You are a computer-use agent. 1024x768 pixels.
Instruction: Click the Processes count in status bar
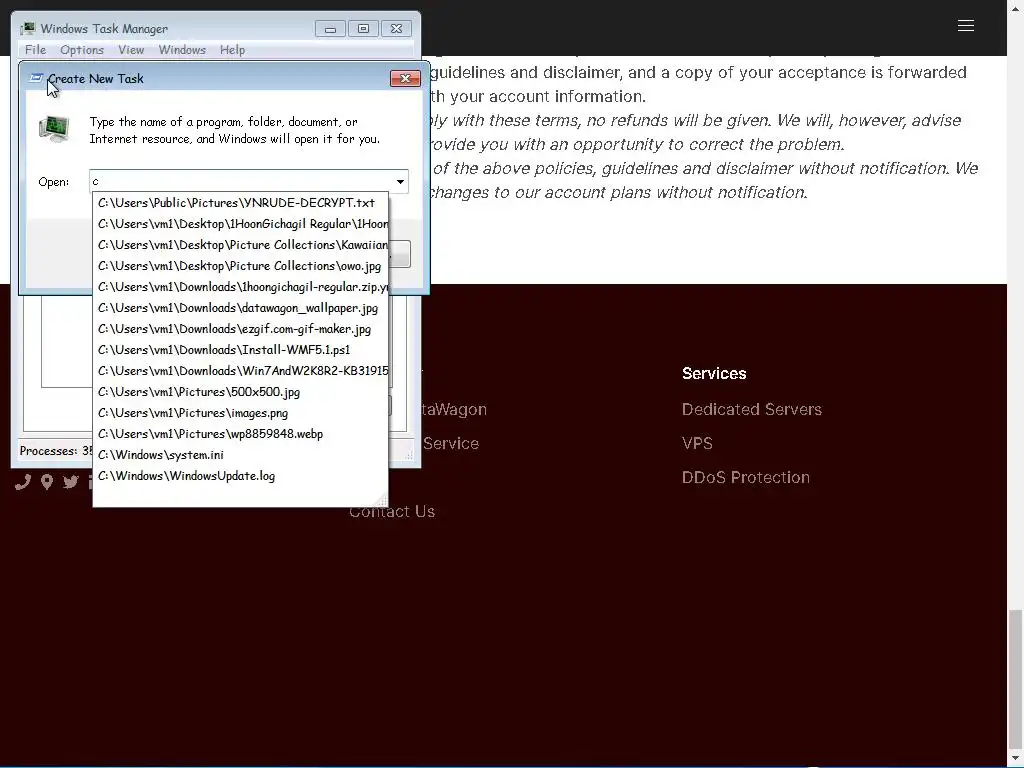click(x=56, y=451)
